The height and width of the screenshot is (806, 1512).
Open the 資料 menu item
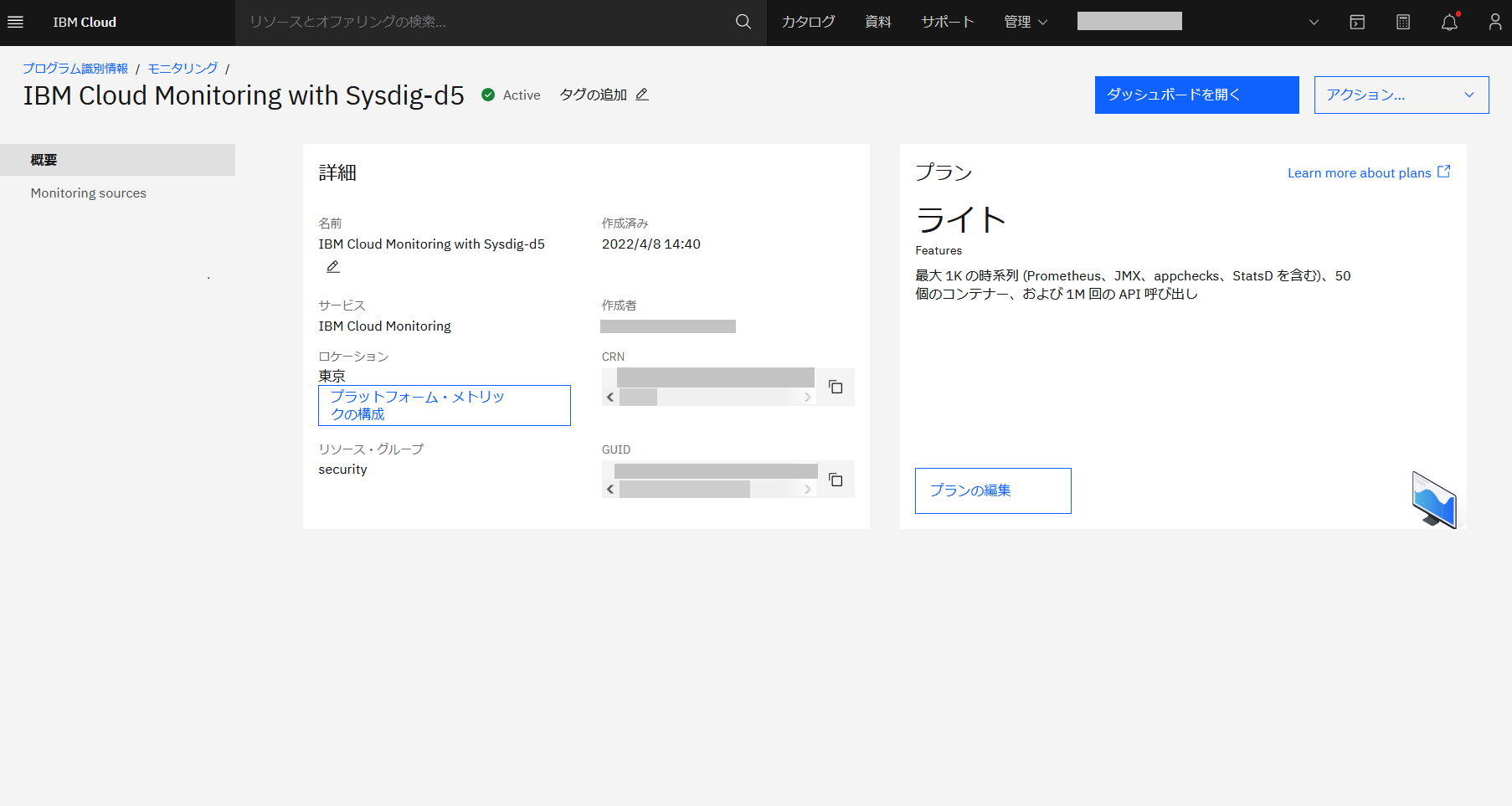878,23
